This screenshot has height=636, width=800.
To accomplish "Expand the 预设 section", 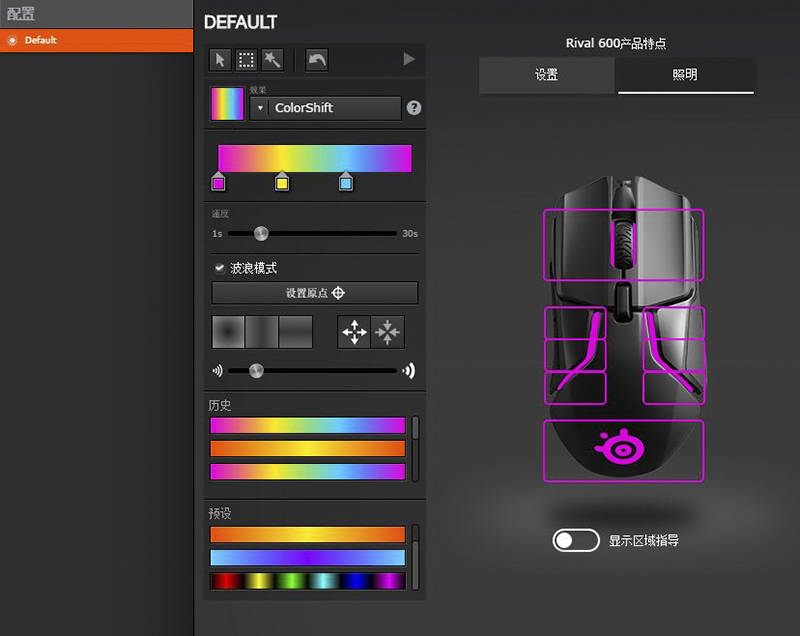I will tap(220, 513).
